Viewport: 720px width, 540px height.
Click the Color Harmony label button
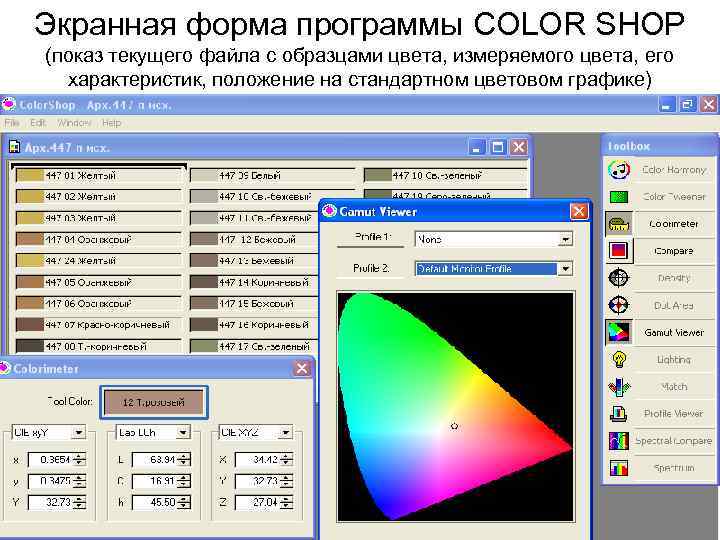(674, 170)
